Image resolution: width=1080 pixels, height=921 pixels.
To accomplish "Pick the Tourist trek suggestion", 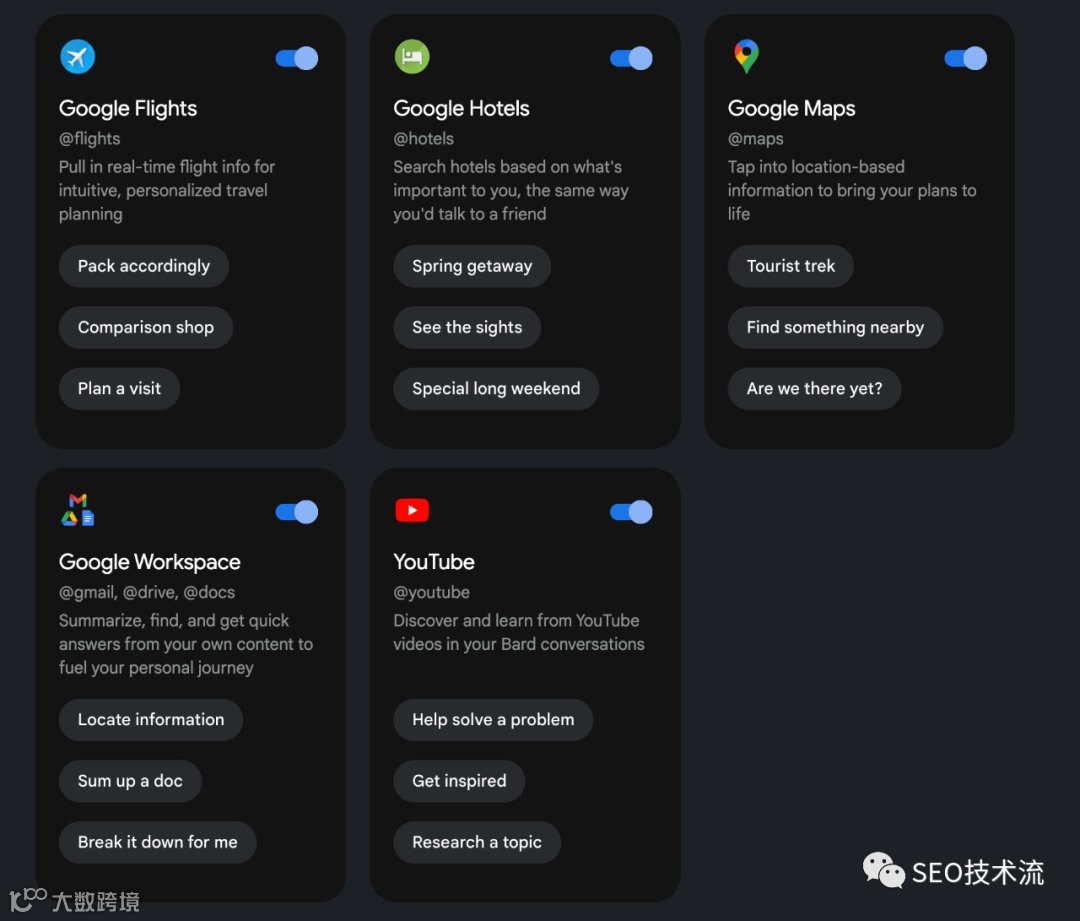I will [790, 266].
